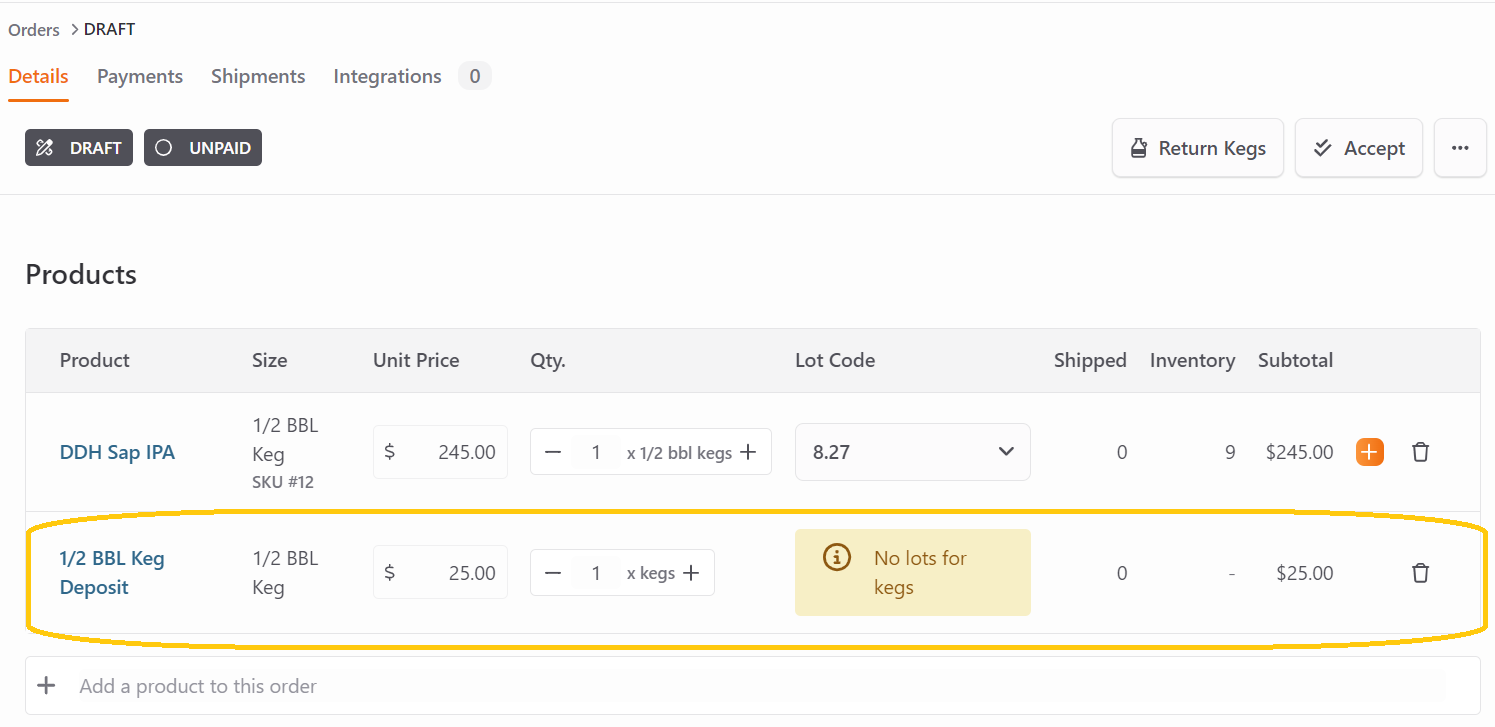
Task: Click the keg icon on Return Kegs button
Action: tap(1138, 147)
